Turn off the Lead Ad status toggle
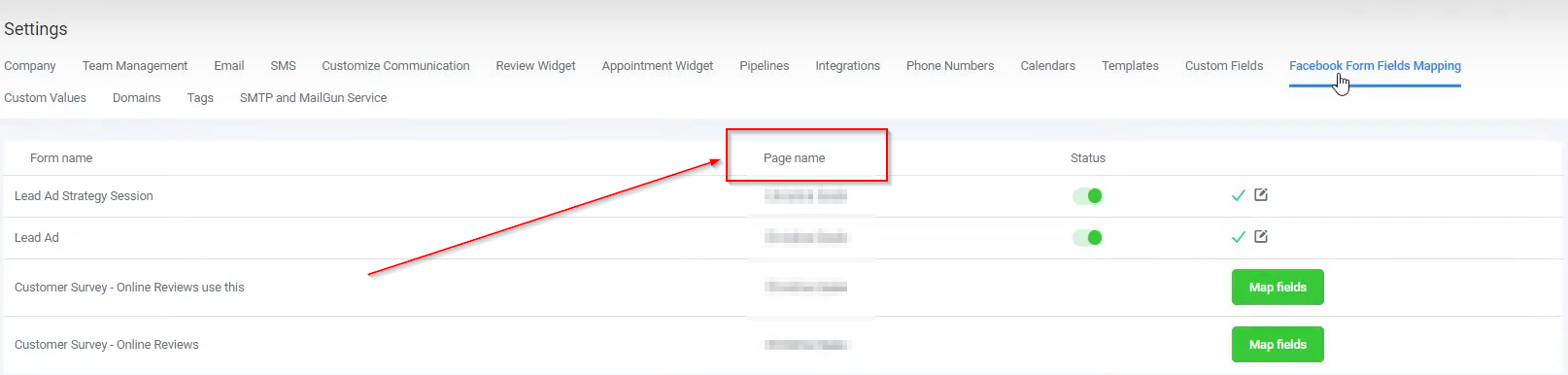 pos(1087,238)
